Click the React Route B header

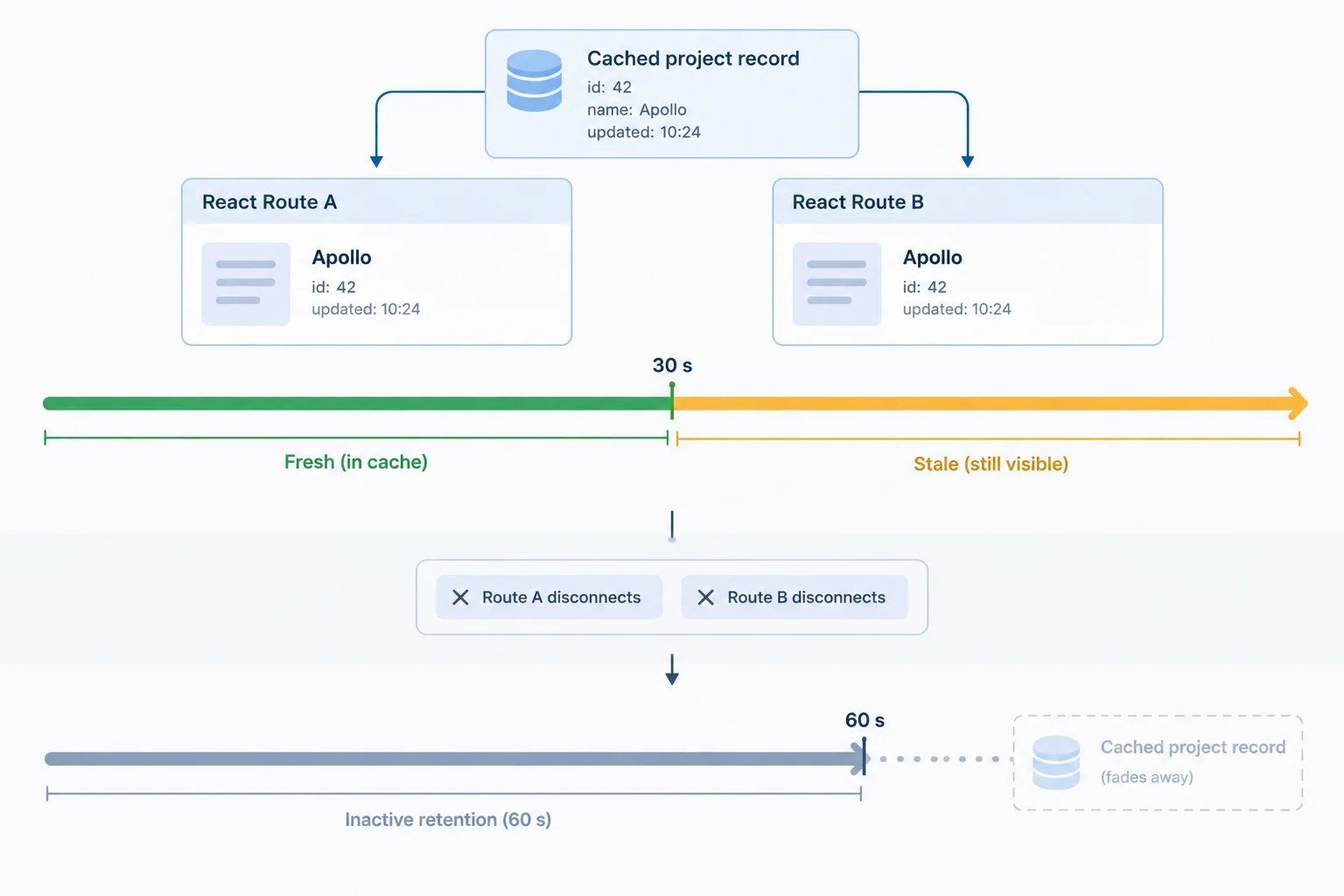tap(968, 202)
